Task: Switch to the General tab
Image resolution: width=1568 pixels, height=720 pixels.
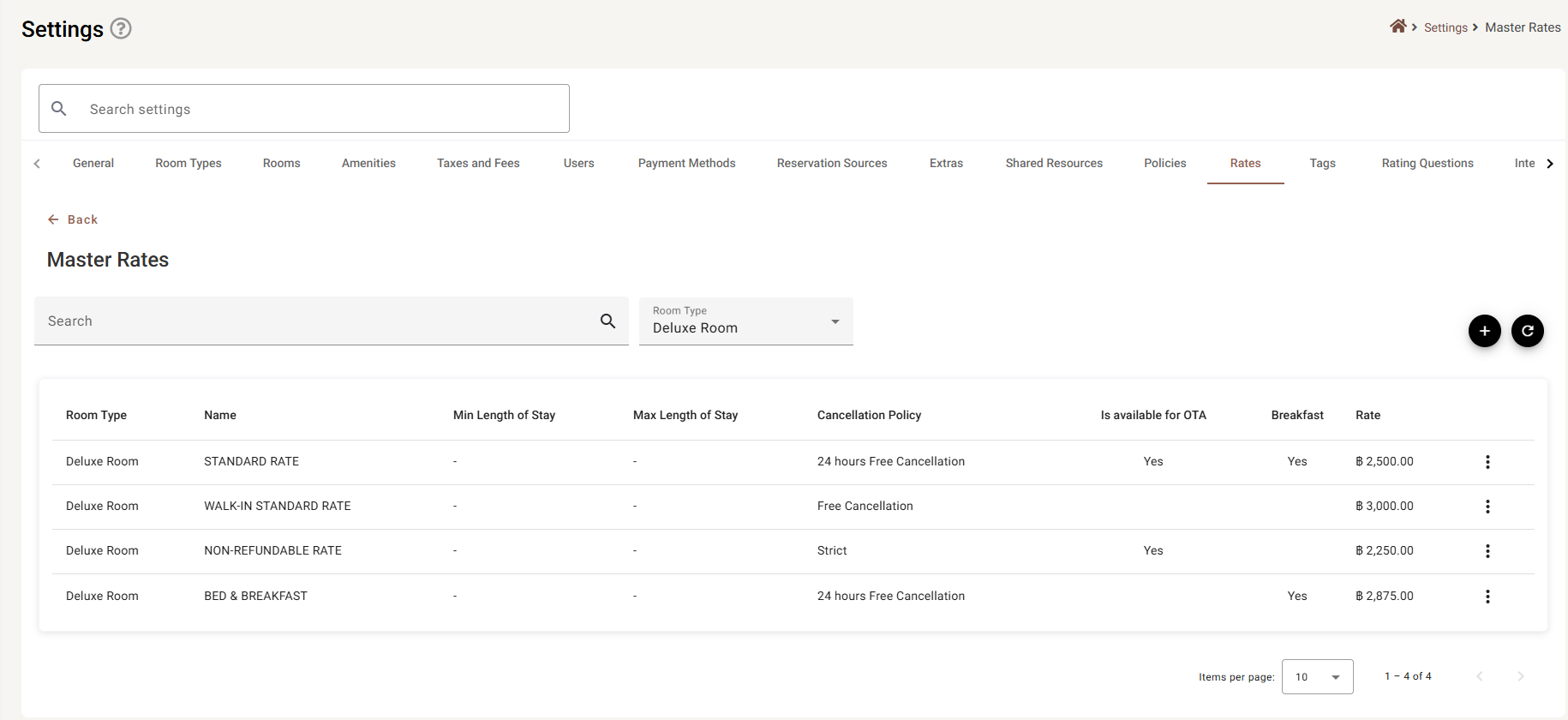Action: tap(93, 163)
